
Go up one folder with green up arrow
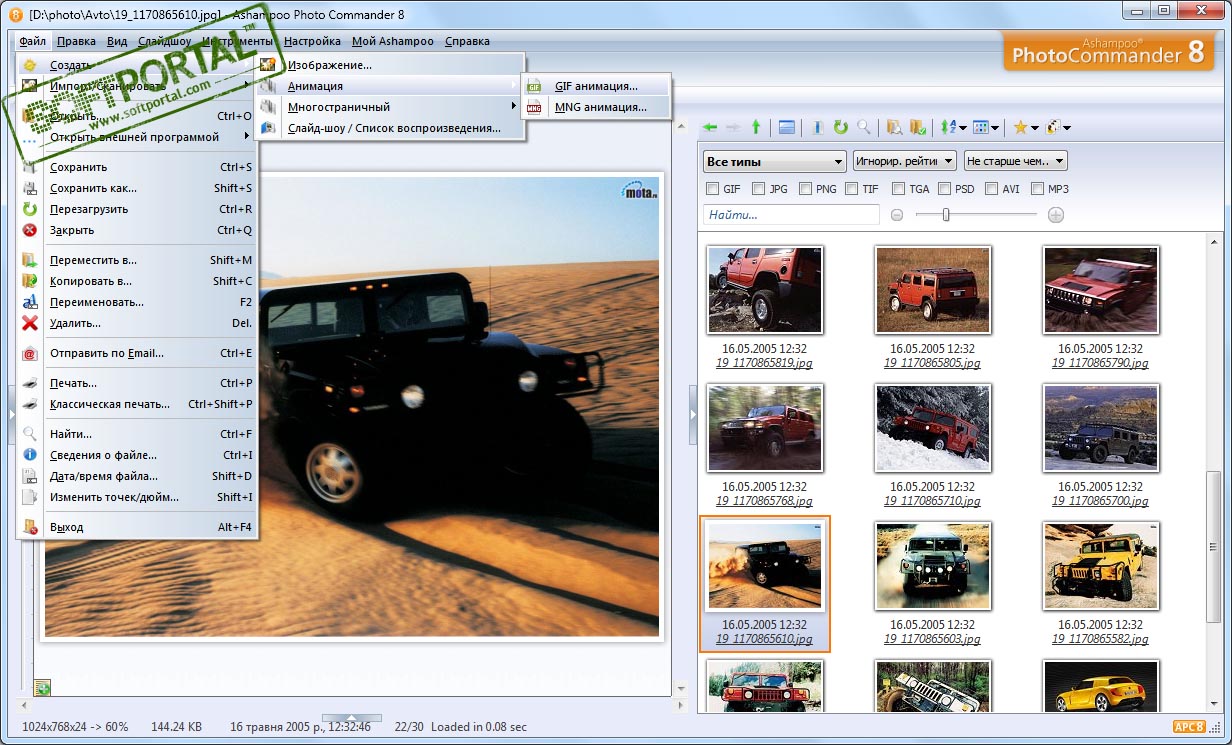click(756, 127)
